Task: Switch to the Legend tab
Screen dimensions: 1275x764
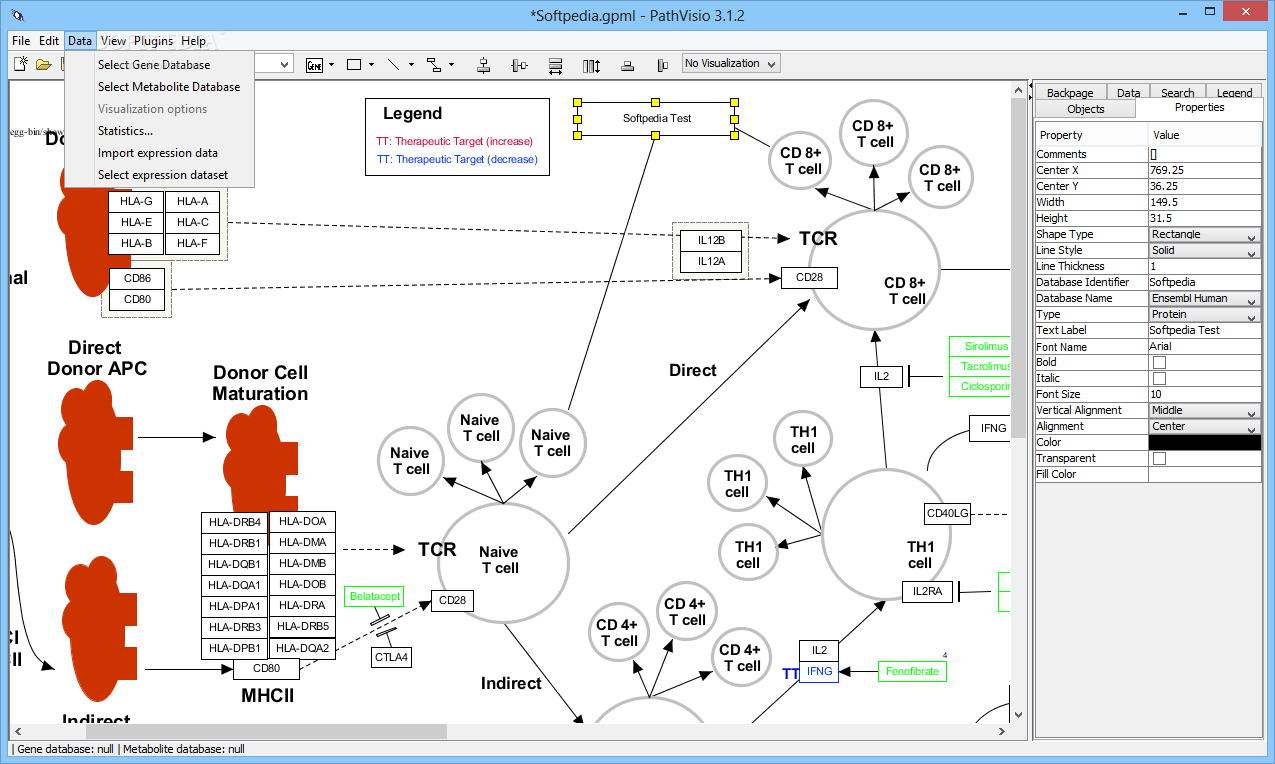Action: point(1234,93)
